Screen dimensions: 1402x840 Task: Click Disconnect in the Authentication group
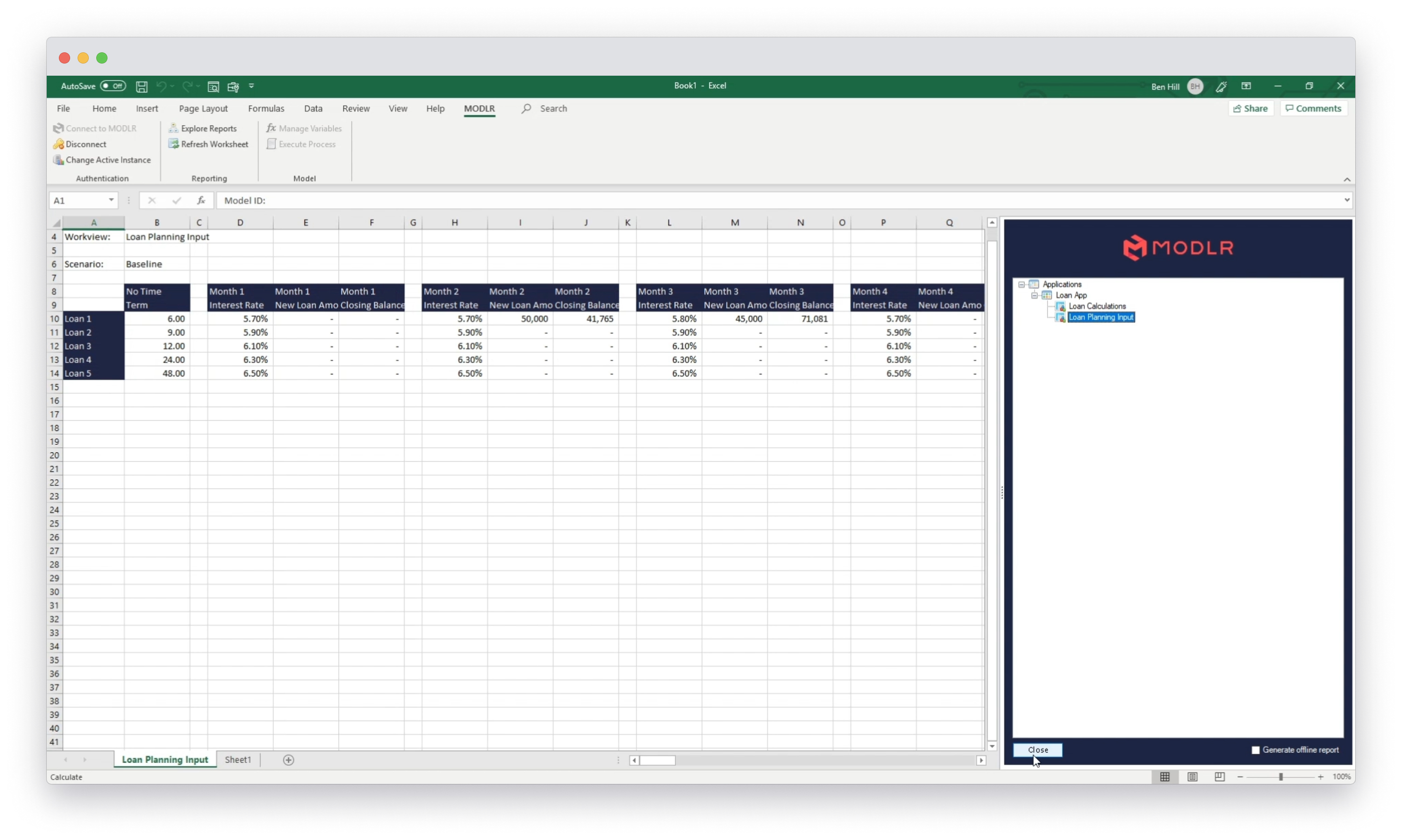[x=80, y=144]
